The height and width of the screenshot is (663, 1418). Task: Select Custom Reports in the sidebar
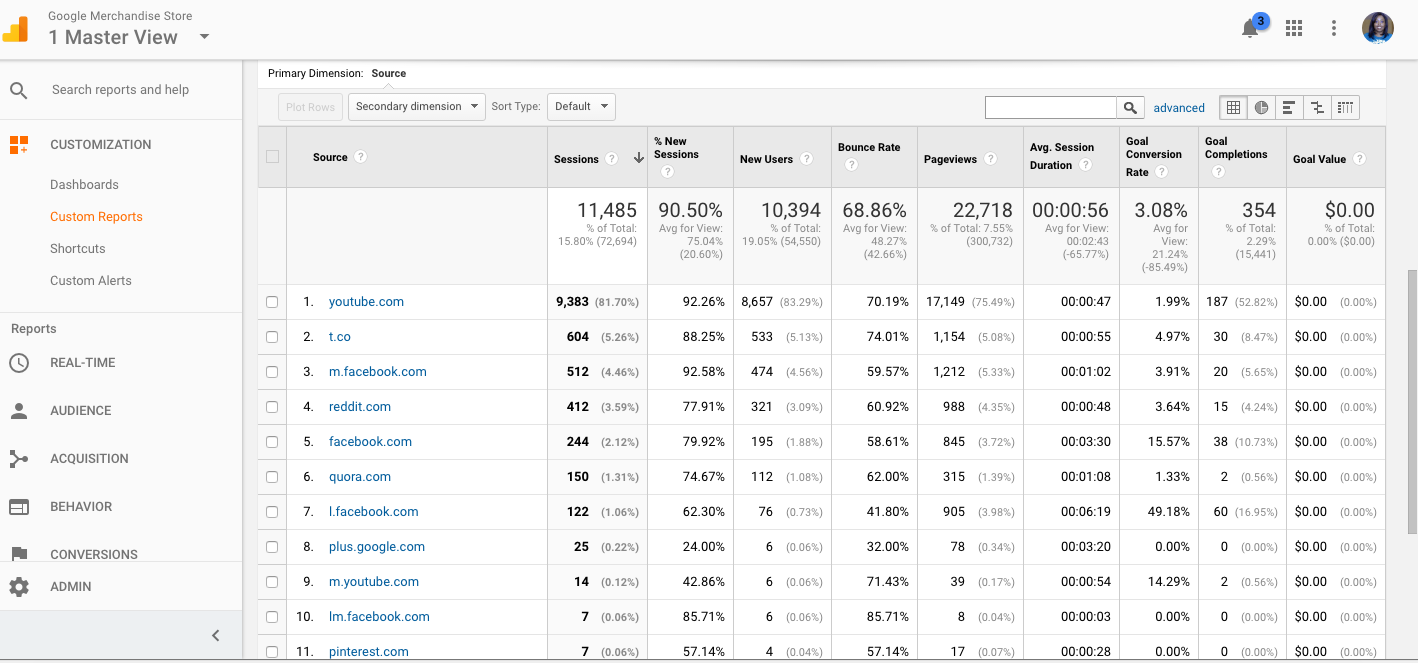tap(96, 217)
